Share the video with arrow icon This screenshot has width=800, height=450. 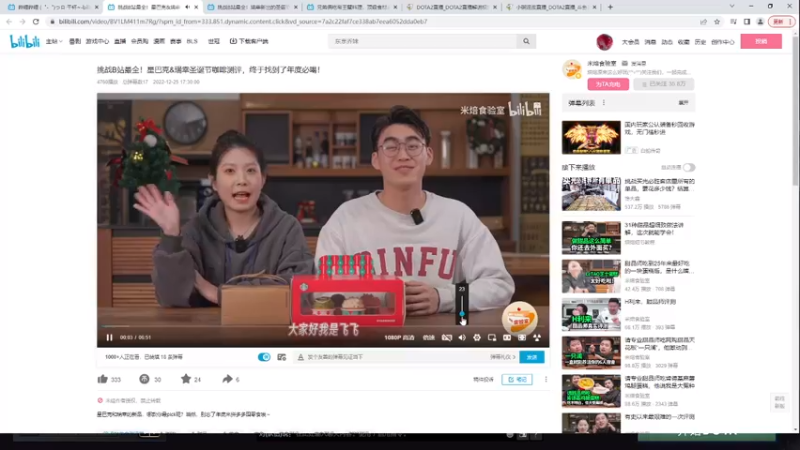pos(228,379)
